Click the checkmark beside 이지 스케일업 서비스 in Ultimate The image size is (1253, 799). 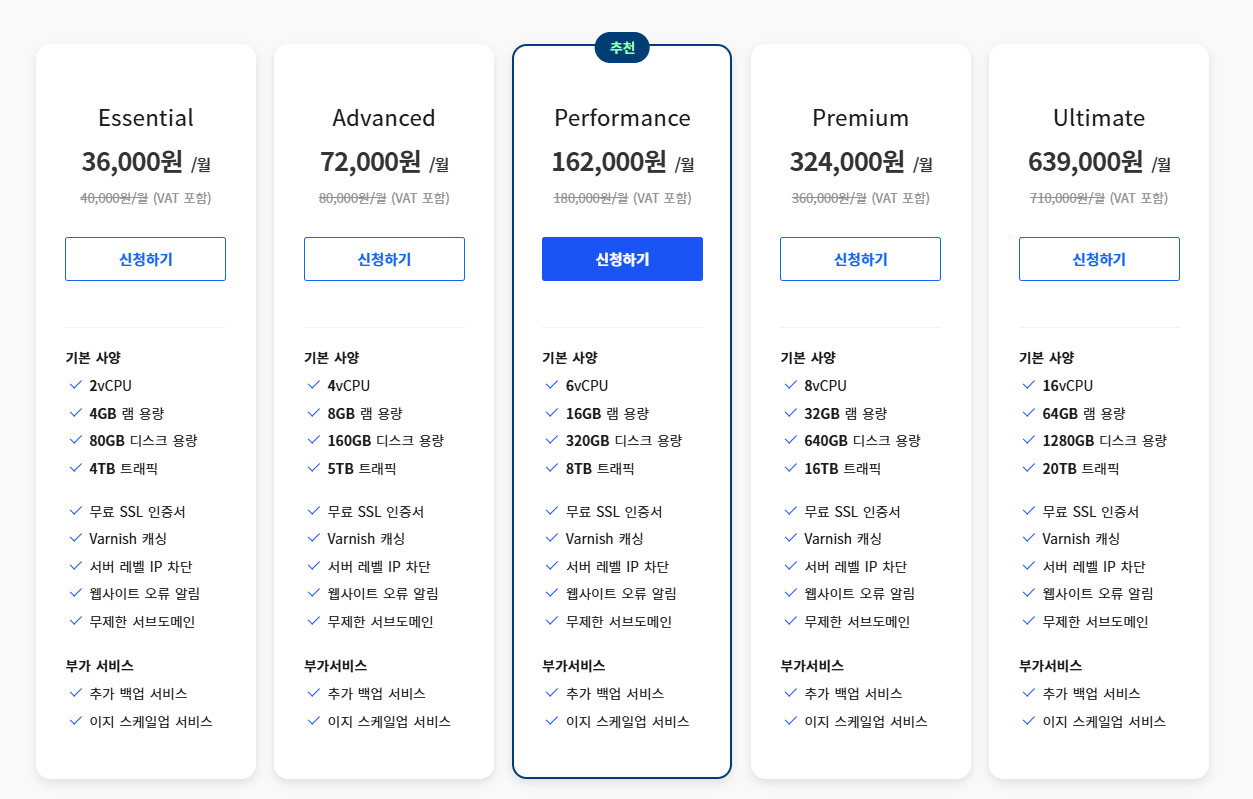1028,721
